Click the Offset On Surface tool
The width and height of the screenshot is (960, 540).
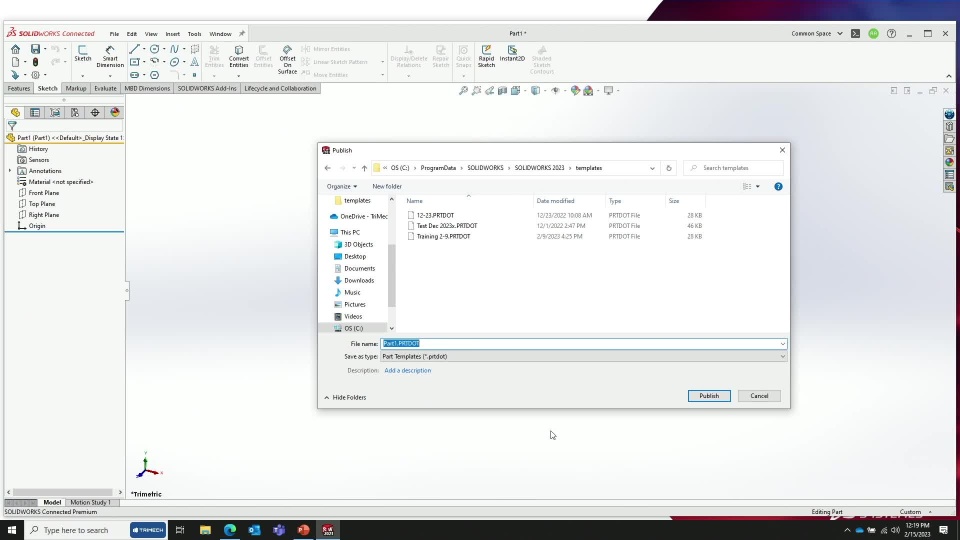pyautogui.click(x=287, y=59)
